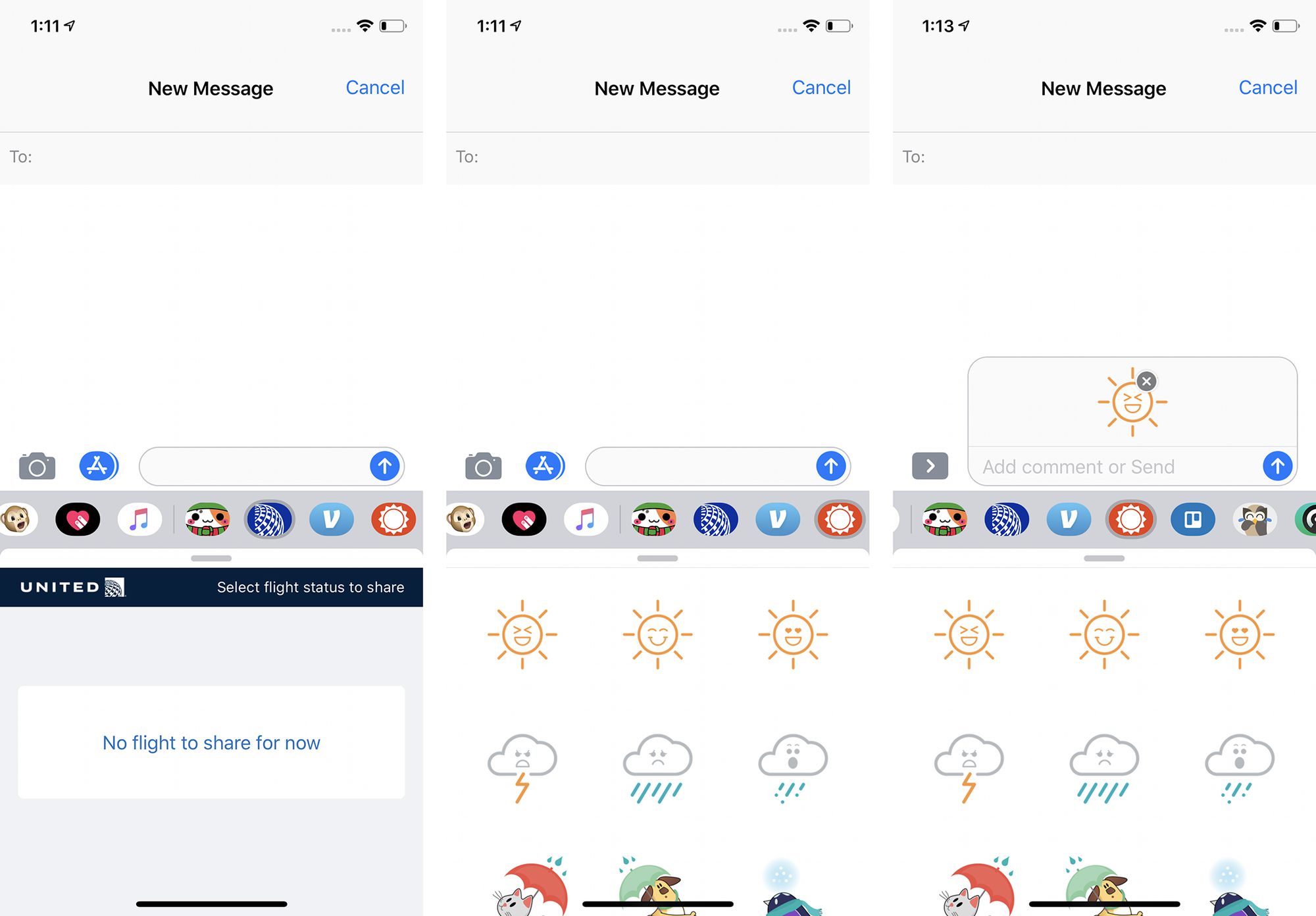Expand the iMessage app drawer

[x=929, y=465]
